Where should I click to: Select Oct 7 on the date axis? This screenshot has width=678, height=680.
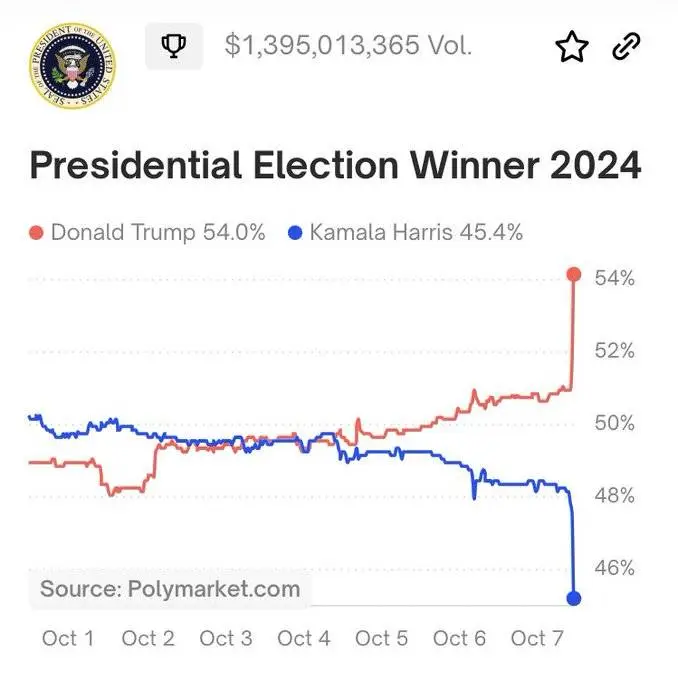537,638
